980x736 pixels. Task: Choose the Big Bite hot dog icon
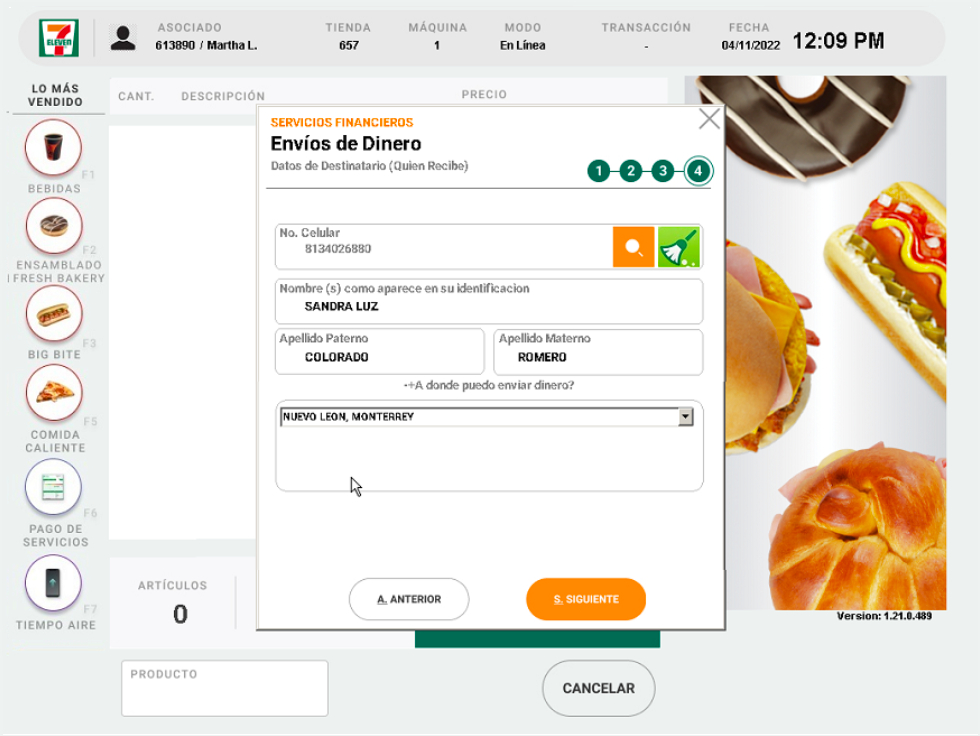pos(54,314)
